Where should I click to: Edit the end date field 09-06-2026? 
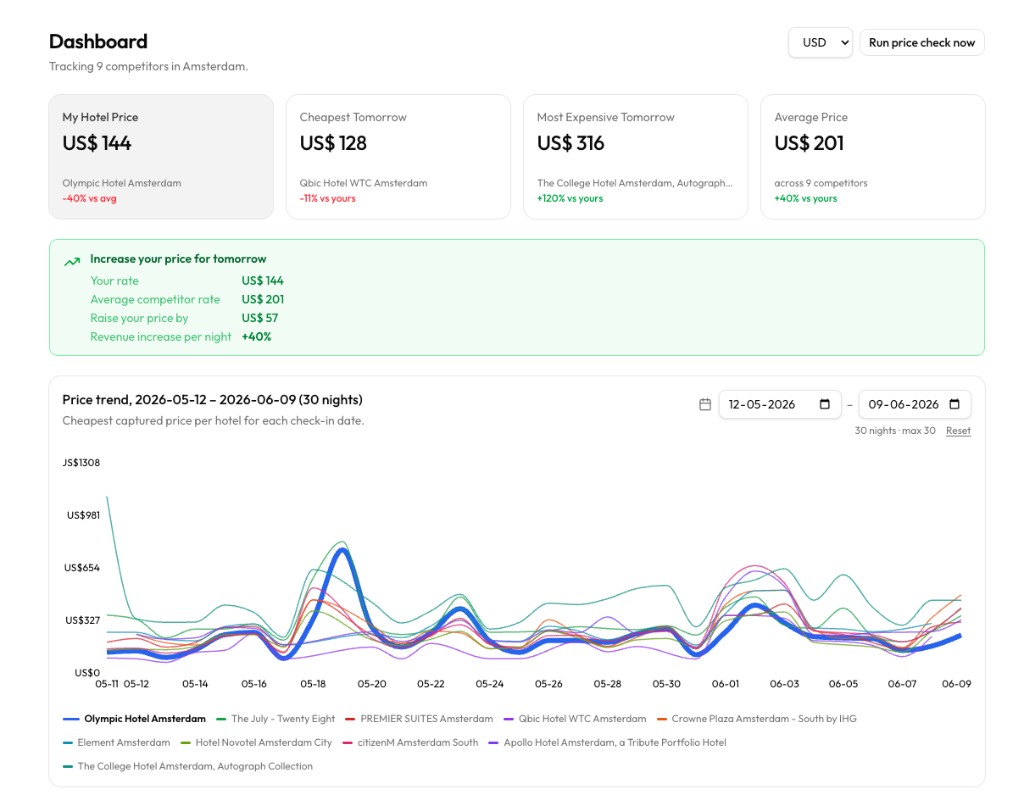click(x=914, y=404)
